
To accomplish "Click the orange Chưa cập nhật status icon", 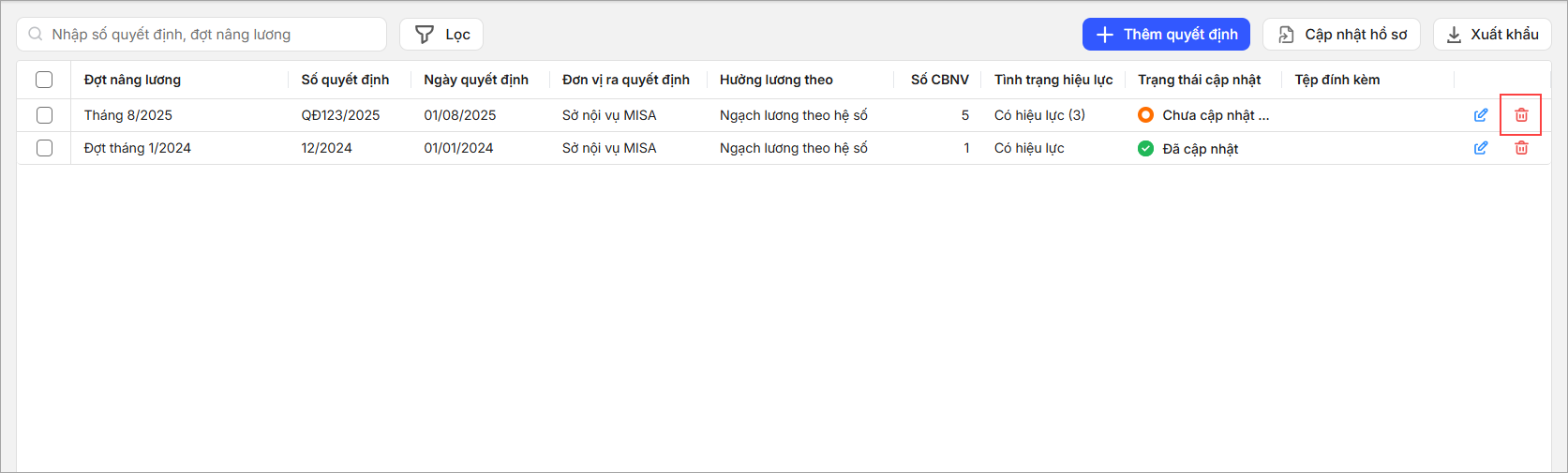I will tap(1145, 115).
